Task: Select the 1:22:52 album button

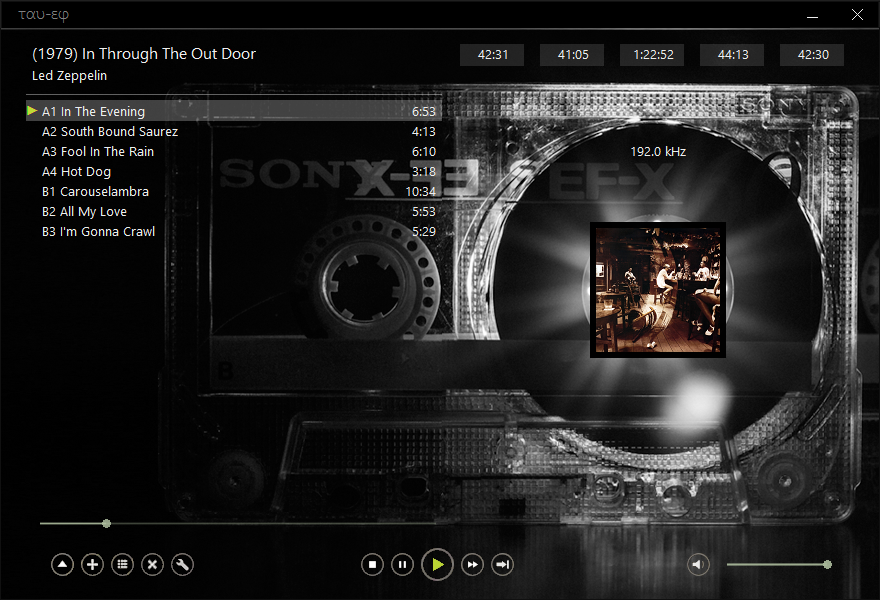Action: pyautogui.click(x=652, y=55)
